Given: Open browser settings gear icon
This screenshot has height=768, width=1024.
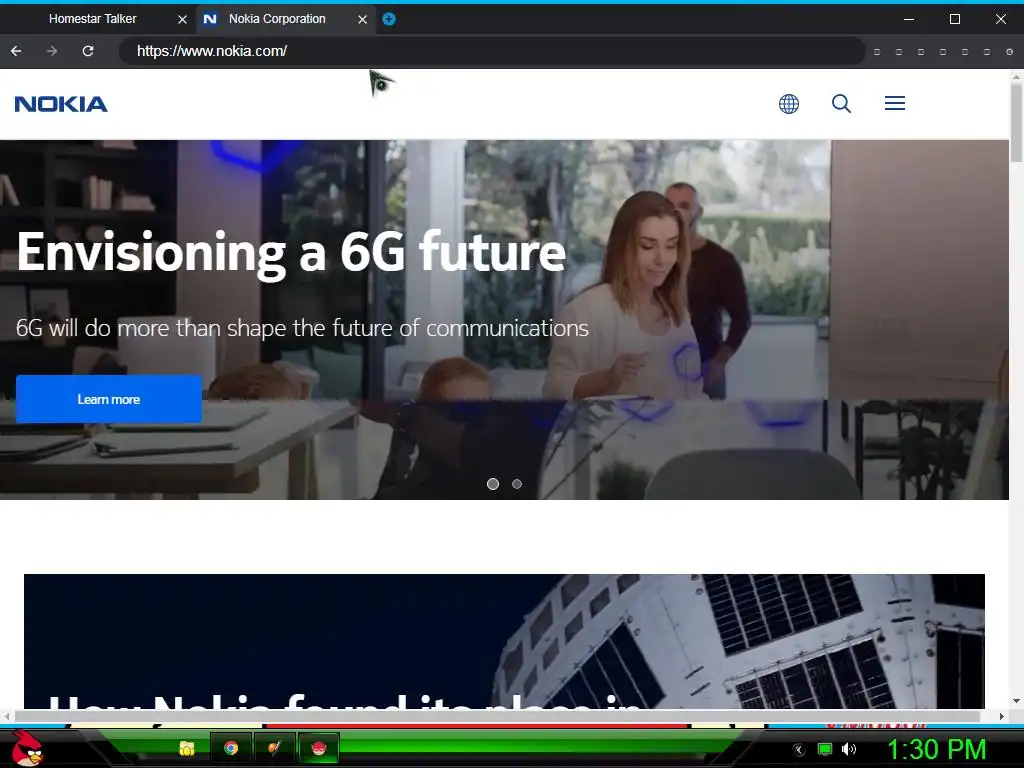Looking at the screenshot, I should tap(1009, 52).
